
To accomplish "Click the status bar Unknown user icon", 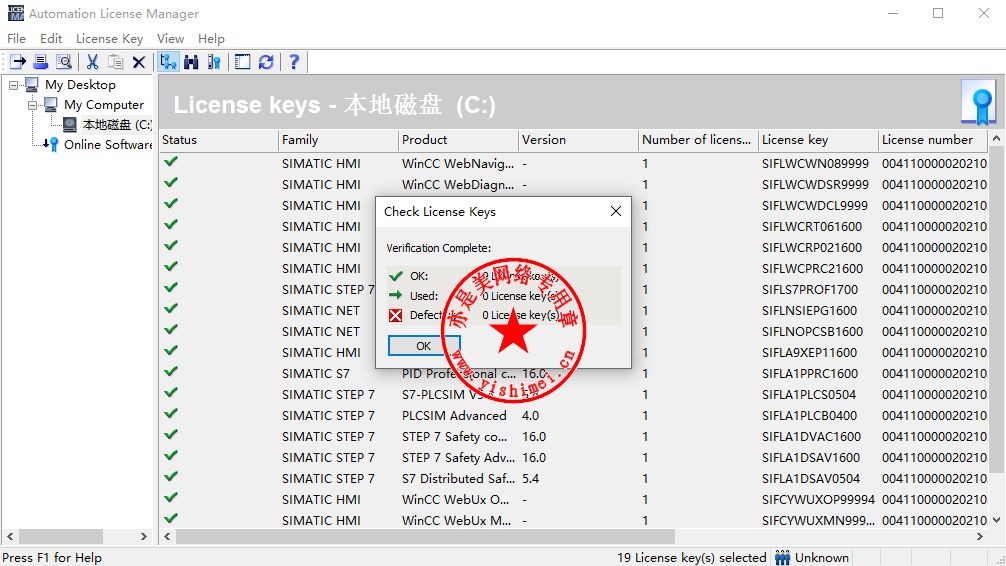I will pos(782,558).
